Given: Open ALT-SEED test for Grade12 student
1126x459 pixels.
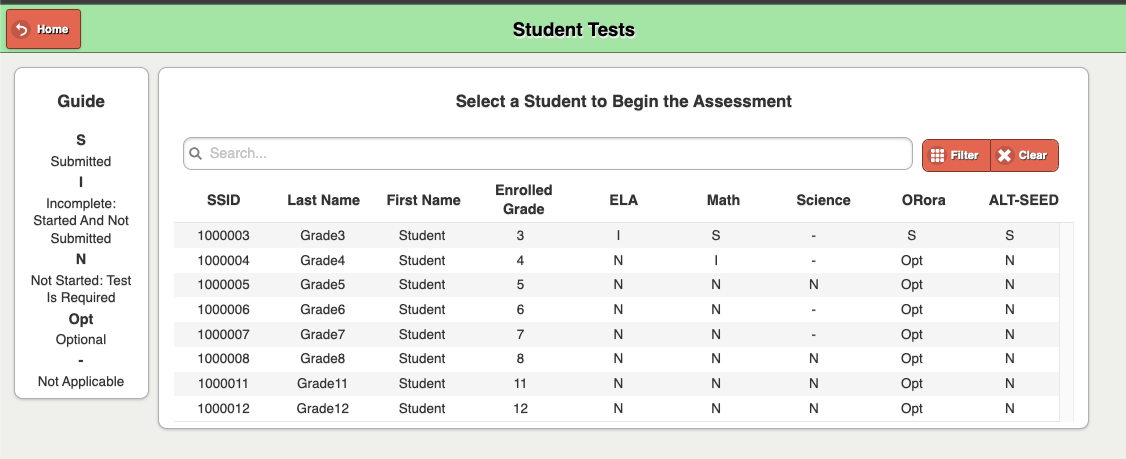Looking at the screenshot, I should [1009, 409].
